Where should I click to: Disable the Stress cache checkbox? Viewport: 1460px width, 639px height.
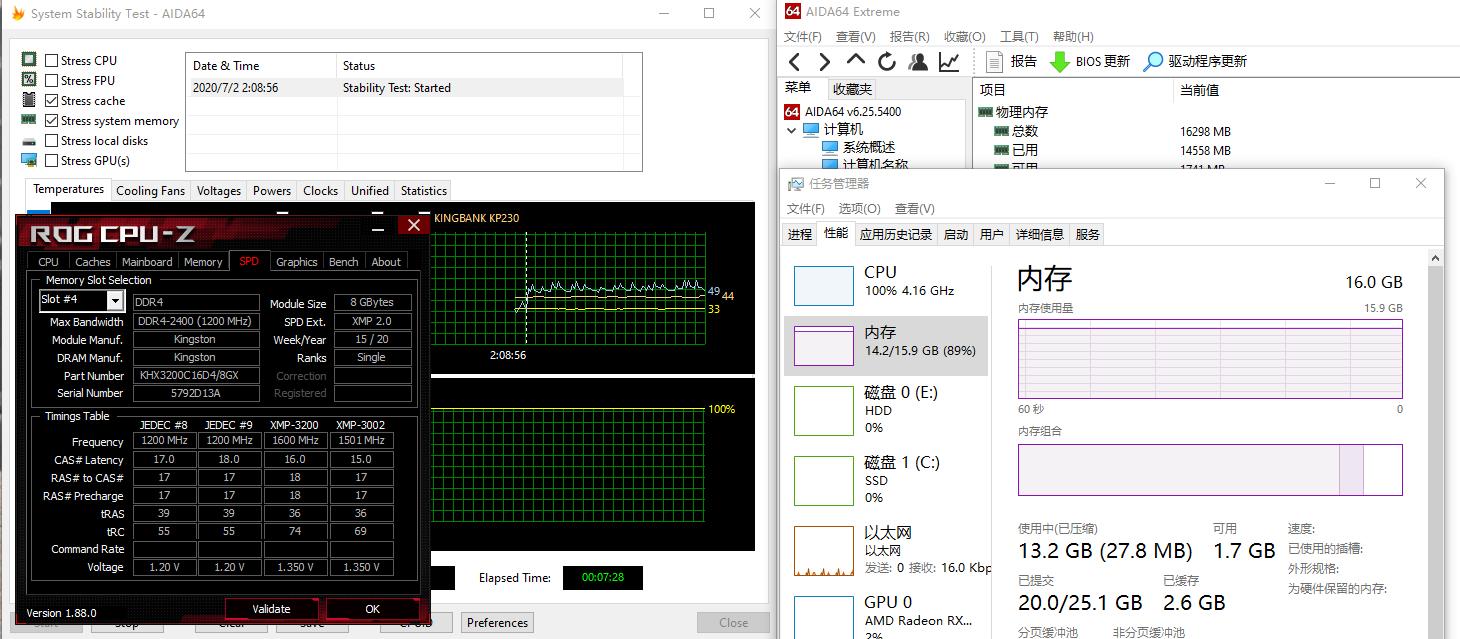[51, 100]
